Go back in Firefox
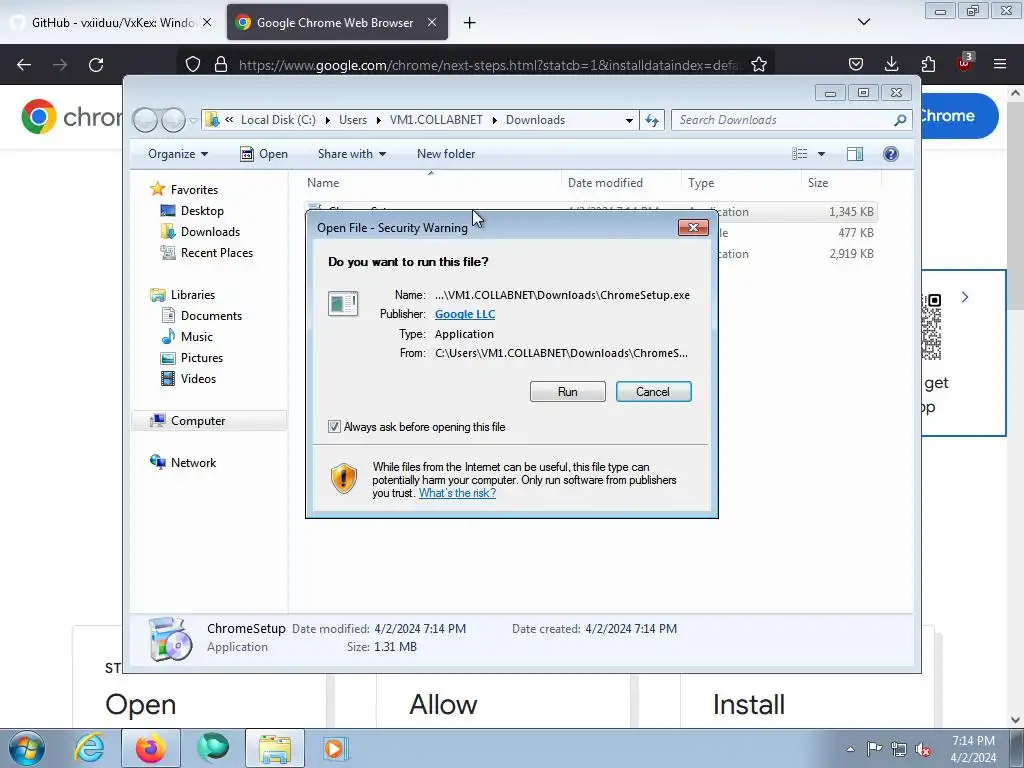The height and width of the screenshot is (768, 1024). point(24,65)
